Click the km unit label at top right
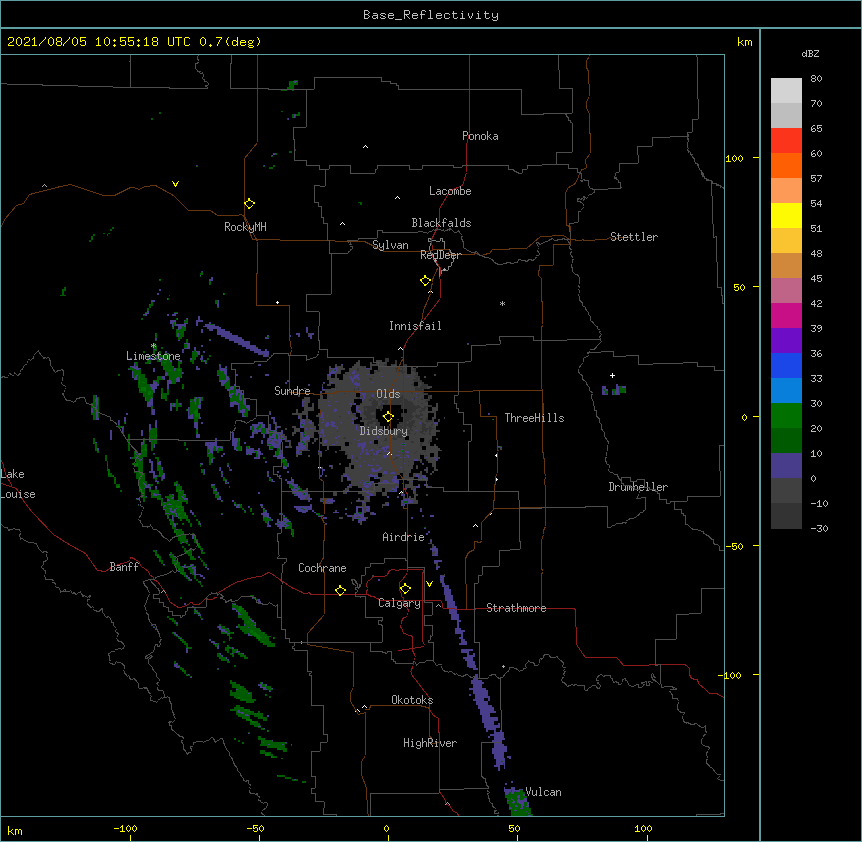 coord(745,42)
